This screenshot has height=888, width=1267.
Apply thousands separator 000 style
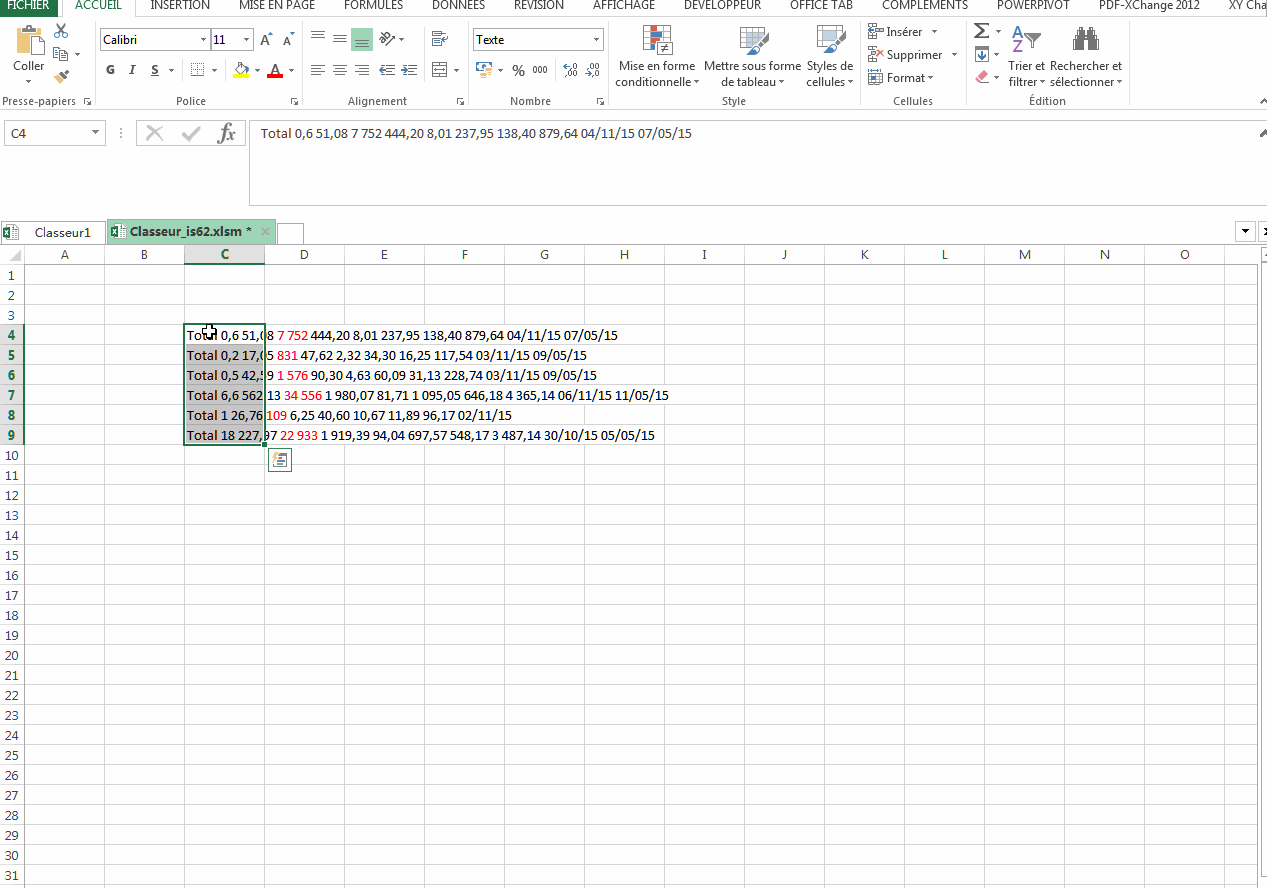click(x=540, y=70)
